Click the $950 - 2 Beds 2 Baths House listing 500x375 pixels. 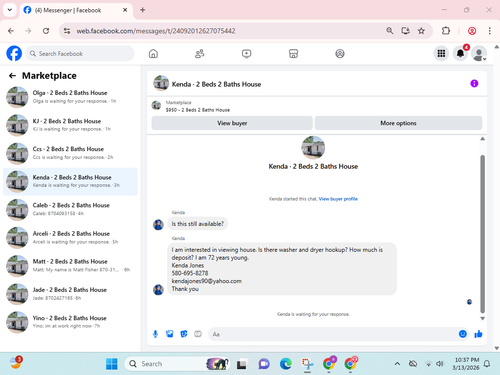(198, 110)
